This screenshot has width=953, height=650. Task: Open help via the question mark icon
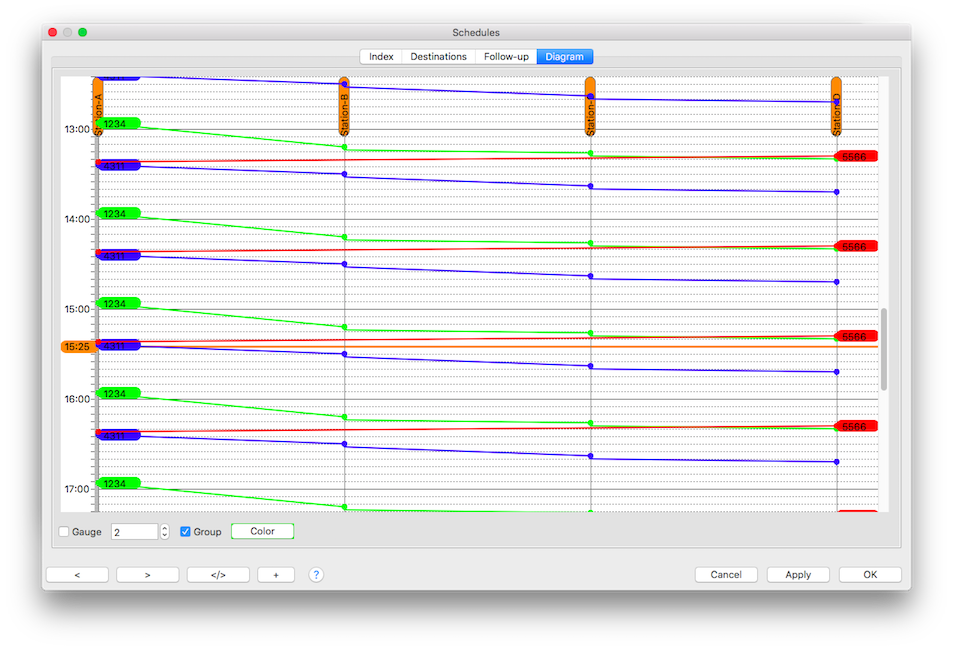316,575
